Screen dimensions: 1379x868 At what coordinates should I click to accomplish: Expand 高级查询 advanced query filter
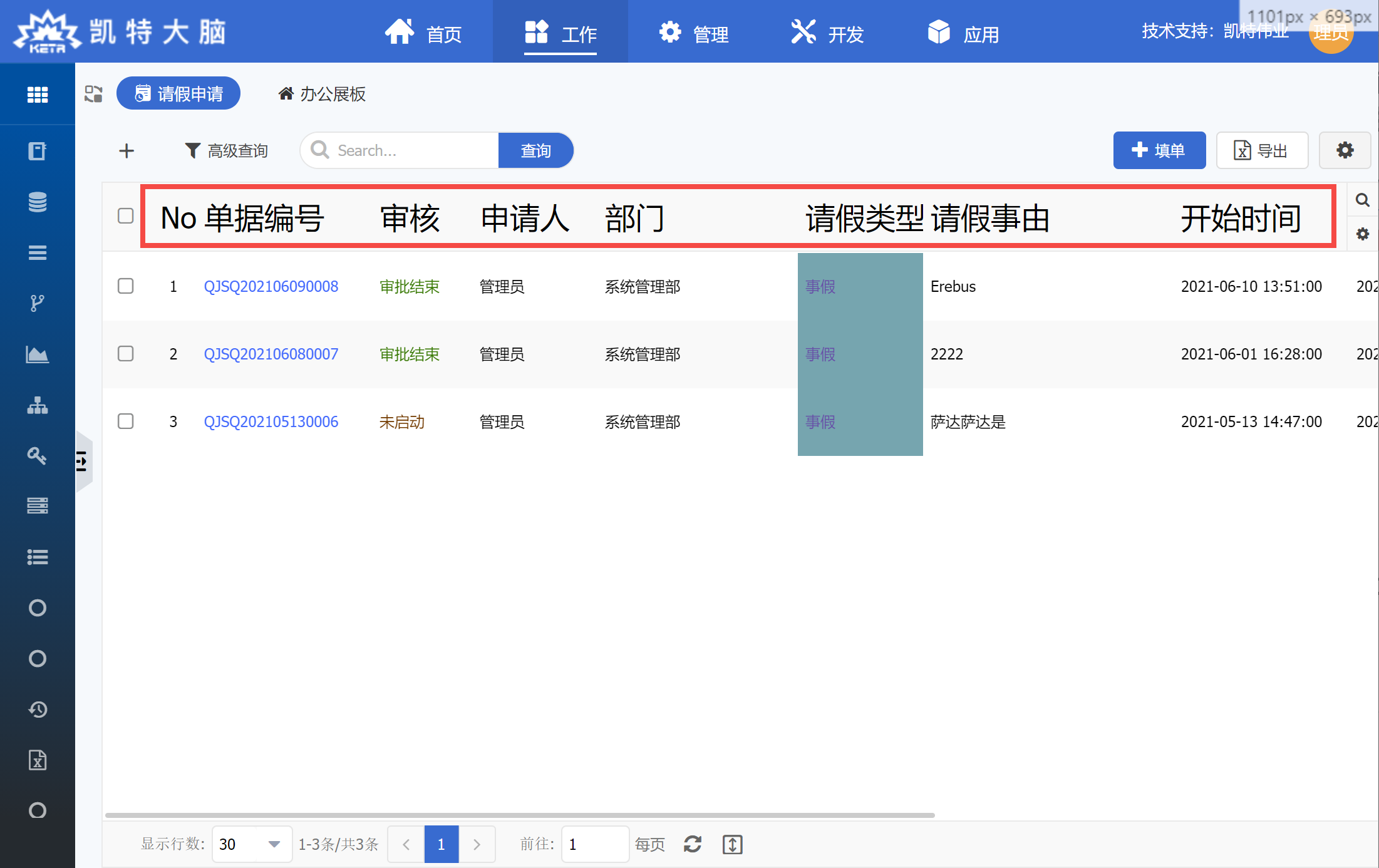pyautogui.click(x=227, y=150)
